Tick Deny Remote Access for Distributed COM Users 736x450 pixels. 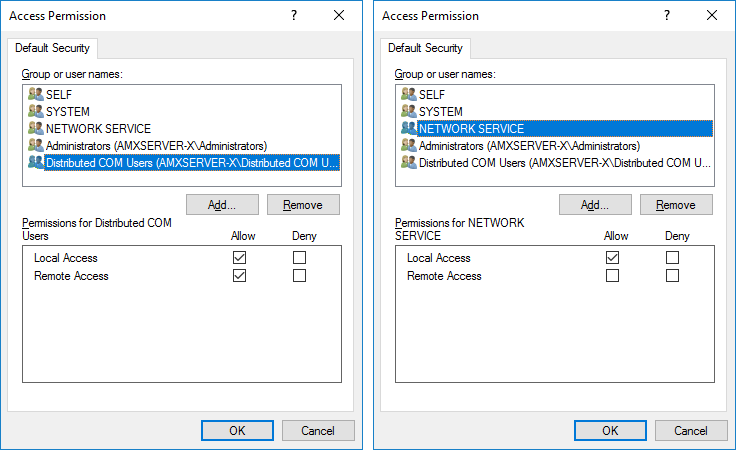click(299, 276)
